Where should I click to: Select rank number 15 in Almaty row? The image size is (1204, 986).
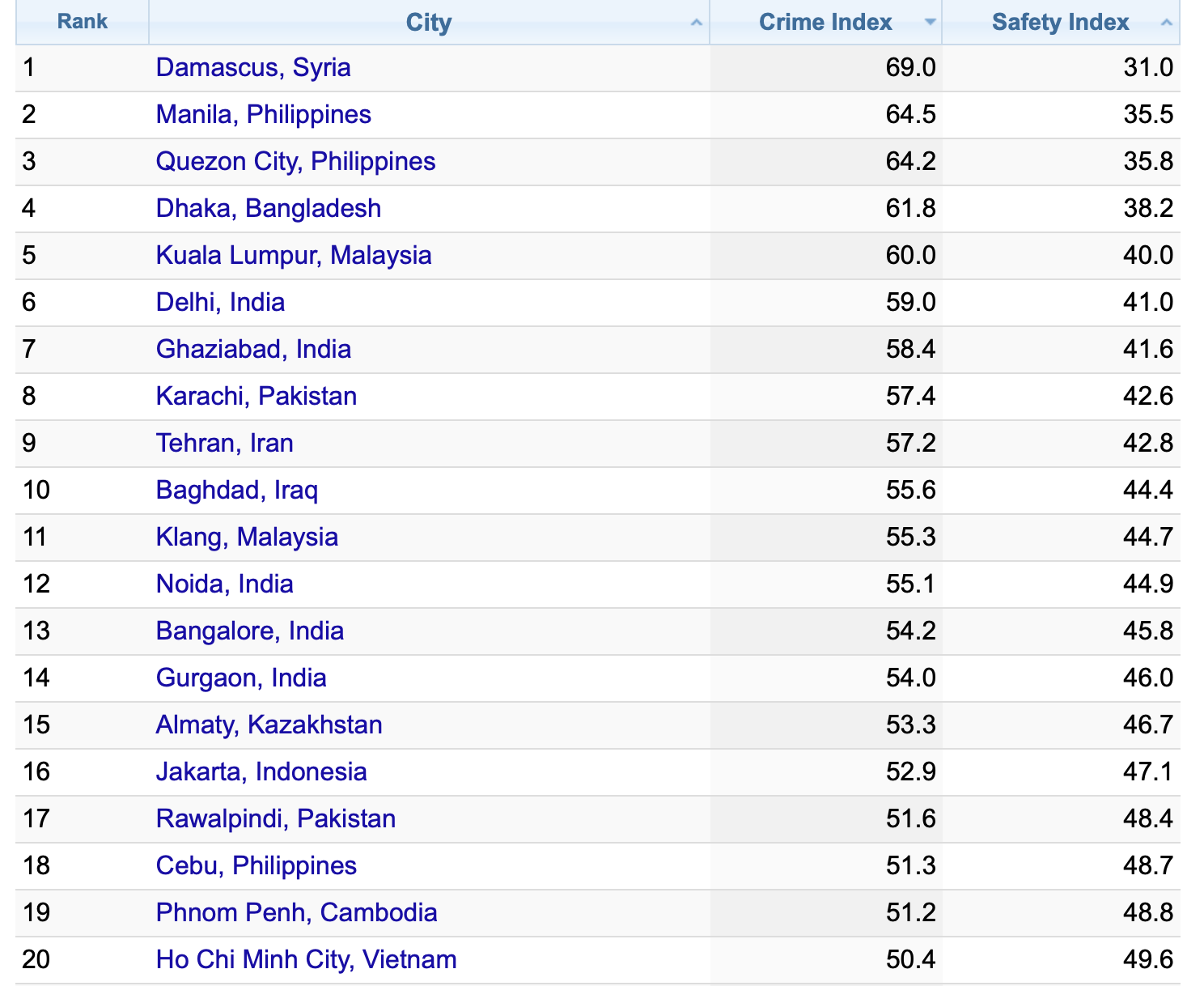pos(36,725)
